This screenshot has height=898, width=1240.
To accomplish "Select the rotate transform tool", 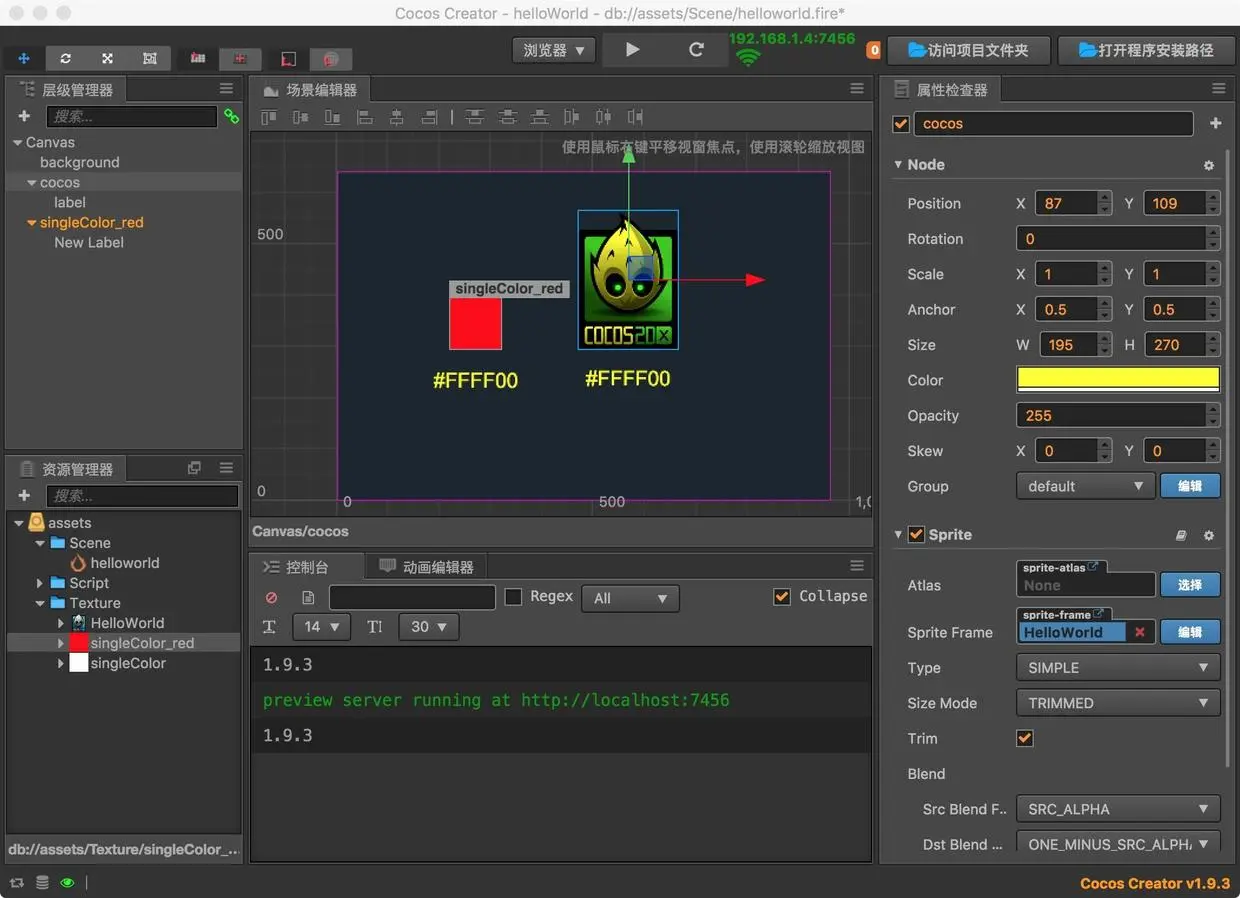I will (x=66, y=58).
